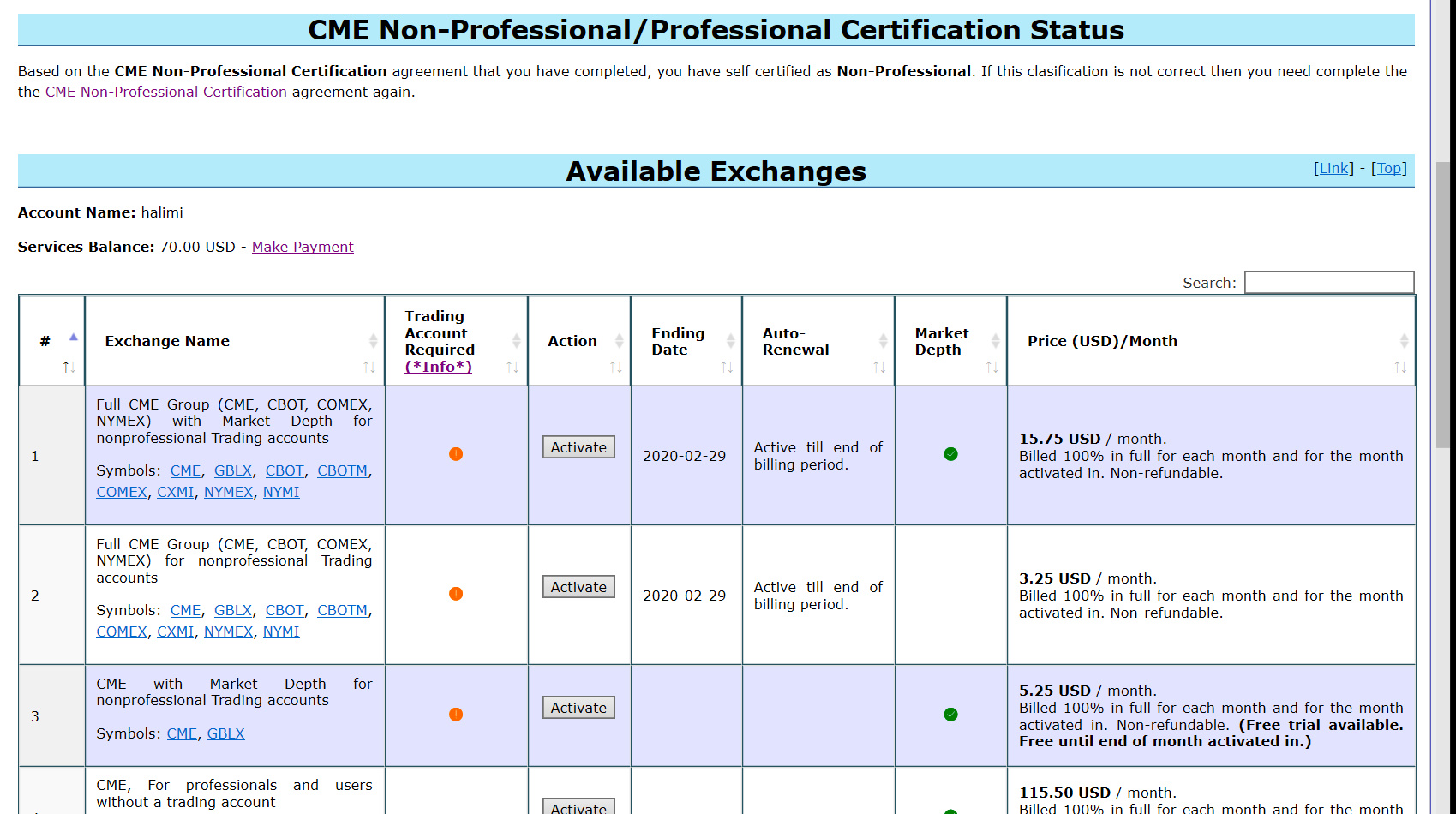Click ending date 2020-02-29 in row 2

685,596
